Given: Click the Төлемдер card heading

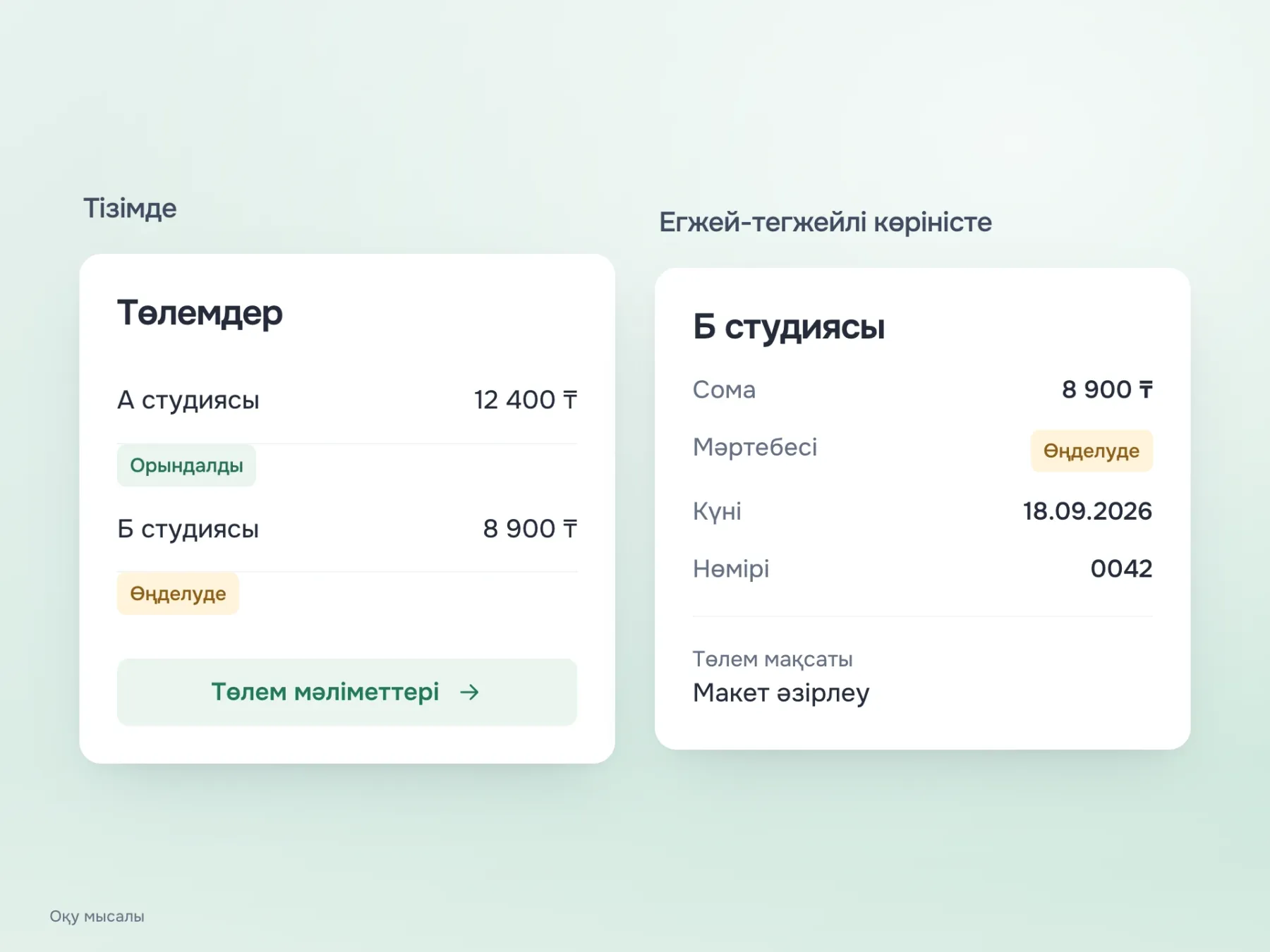Looking at the screenshot, I should pyautogui.click(x=200, y=313).
